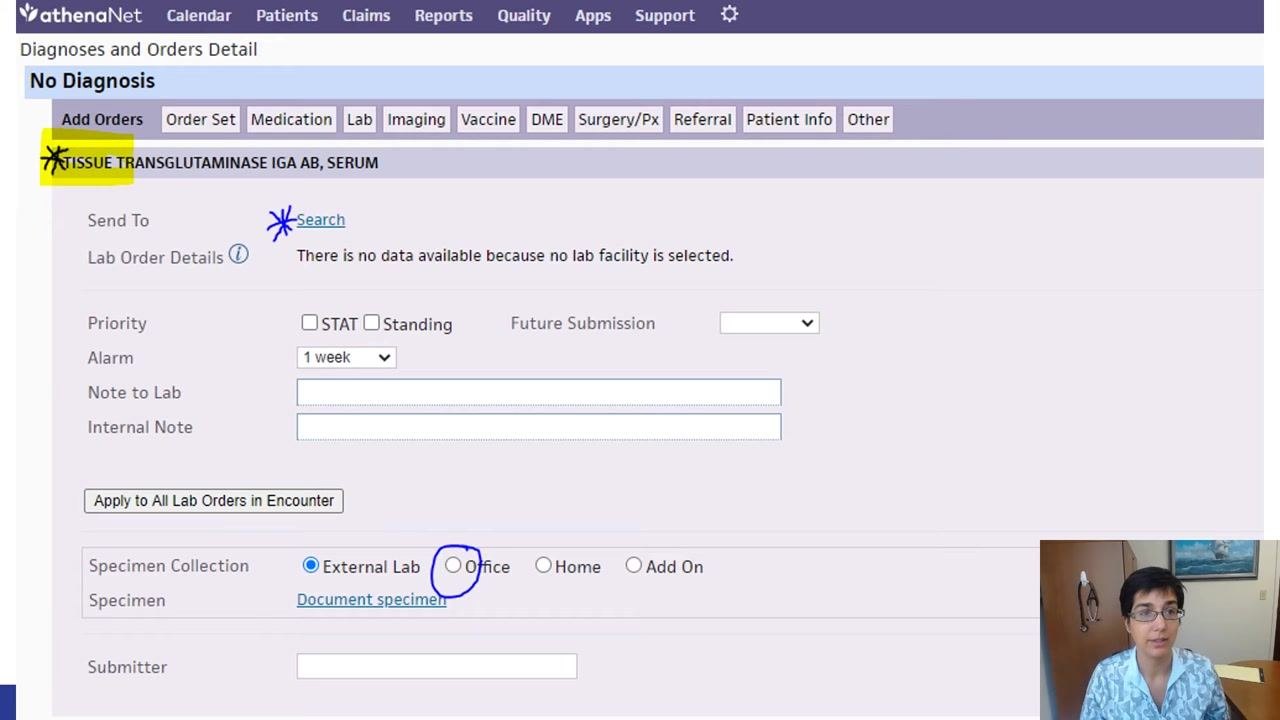Switch to the Imaging tab
Screen dimensions: 1280x720
click(416, 119)
